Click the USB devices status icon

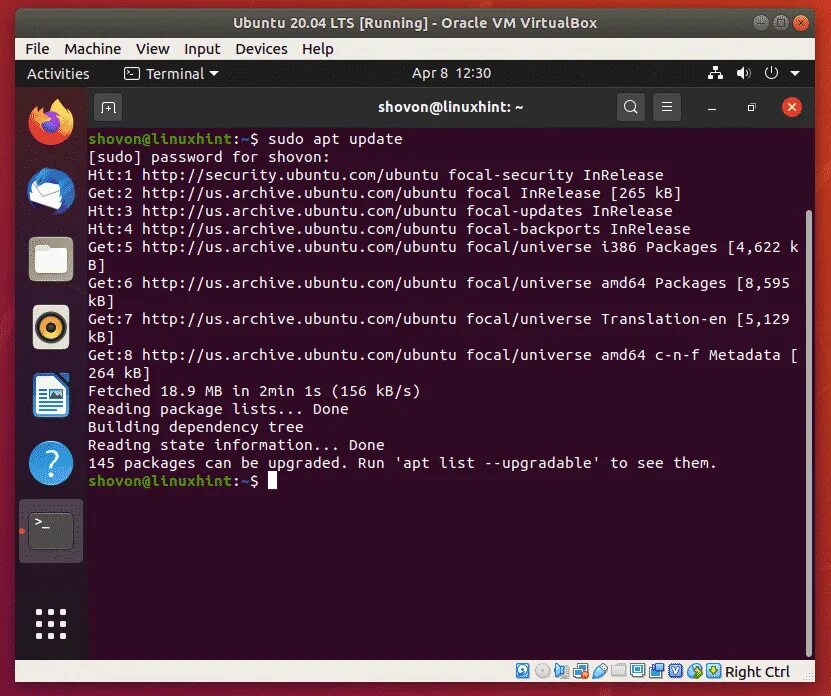600,671
